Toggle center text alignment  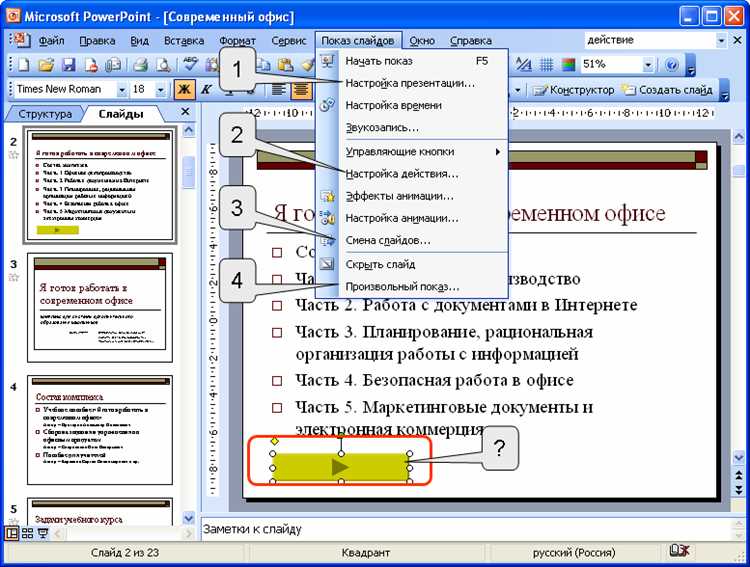click(301, 90)
